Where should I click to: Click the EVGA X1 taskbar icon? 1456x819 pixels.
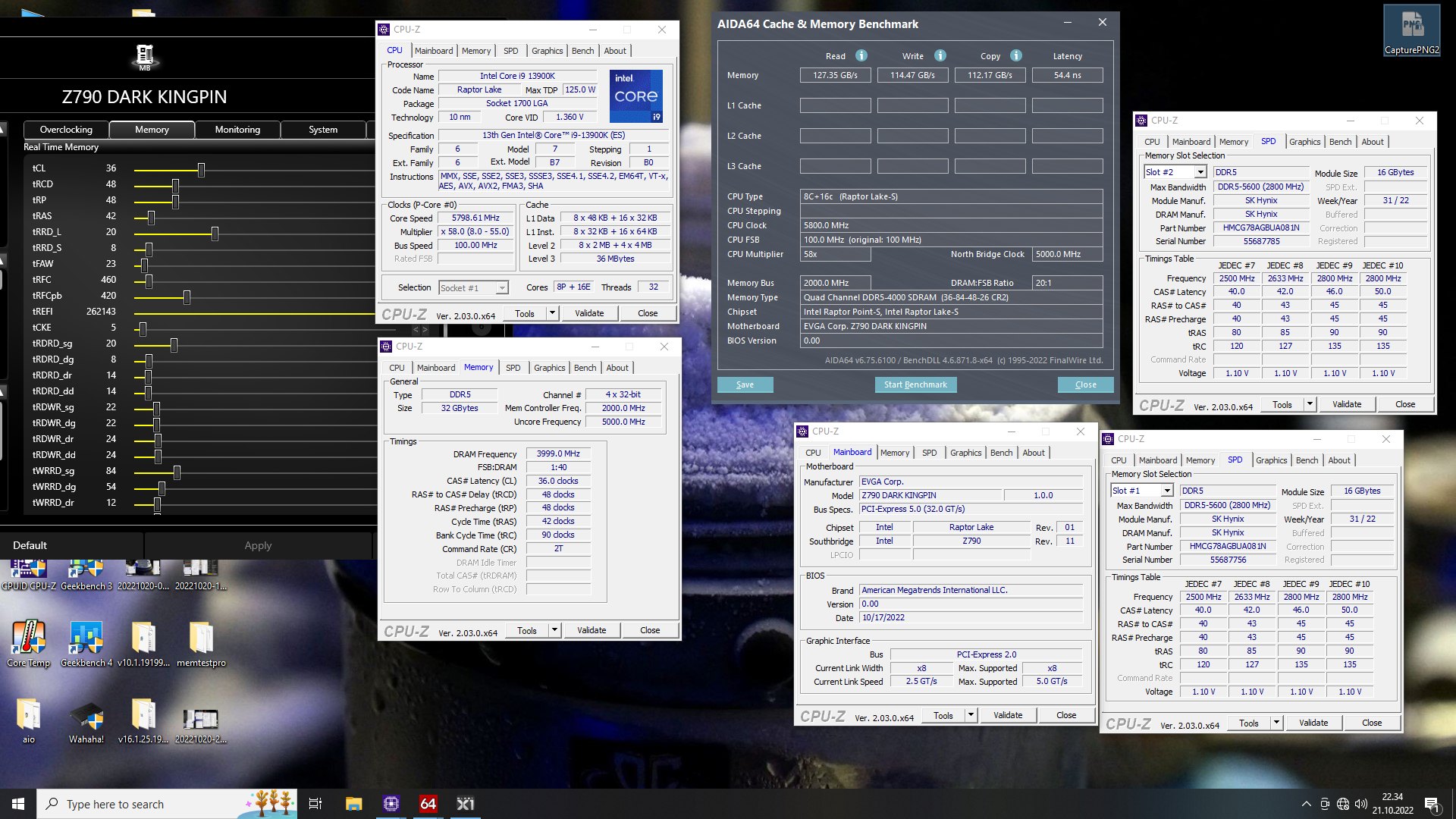click(x=466, y=804)
